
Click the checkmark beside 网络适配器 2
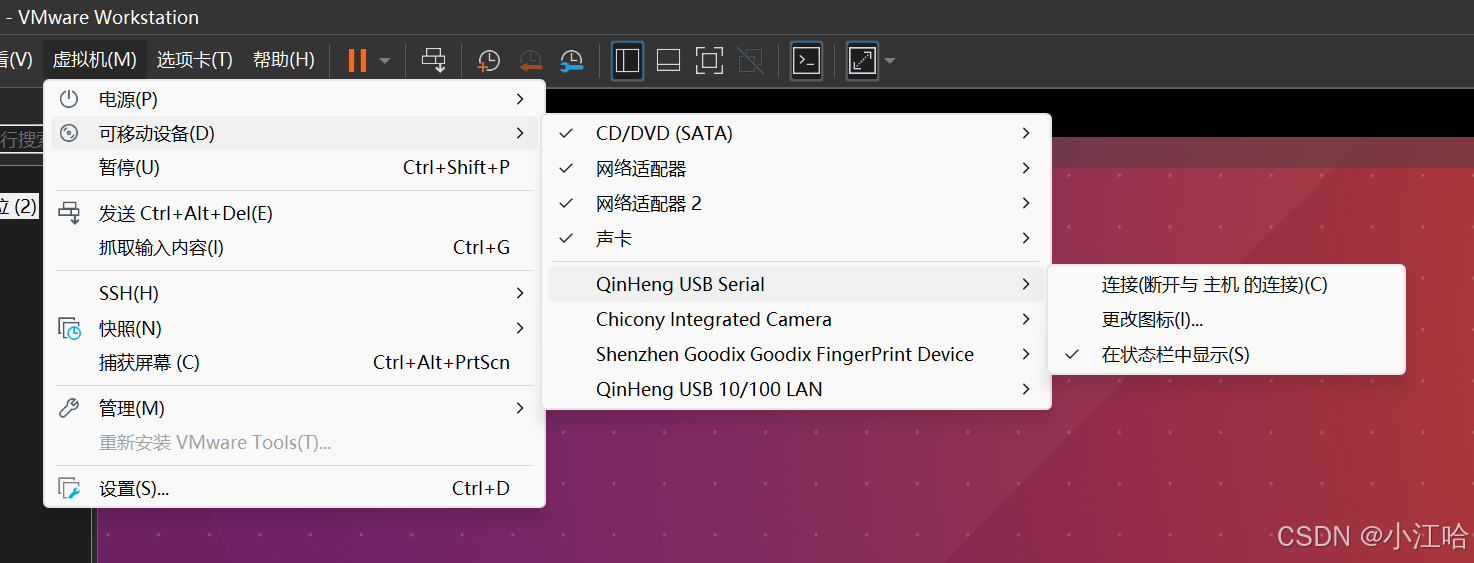click(x=566, y=203)
